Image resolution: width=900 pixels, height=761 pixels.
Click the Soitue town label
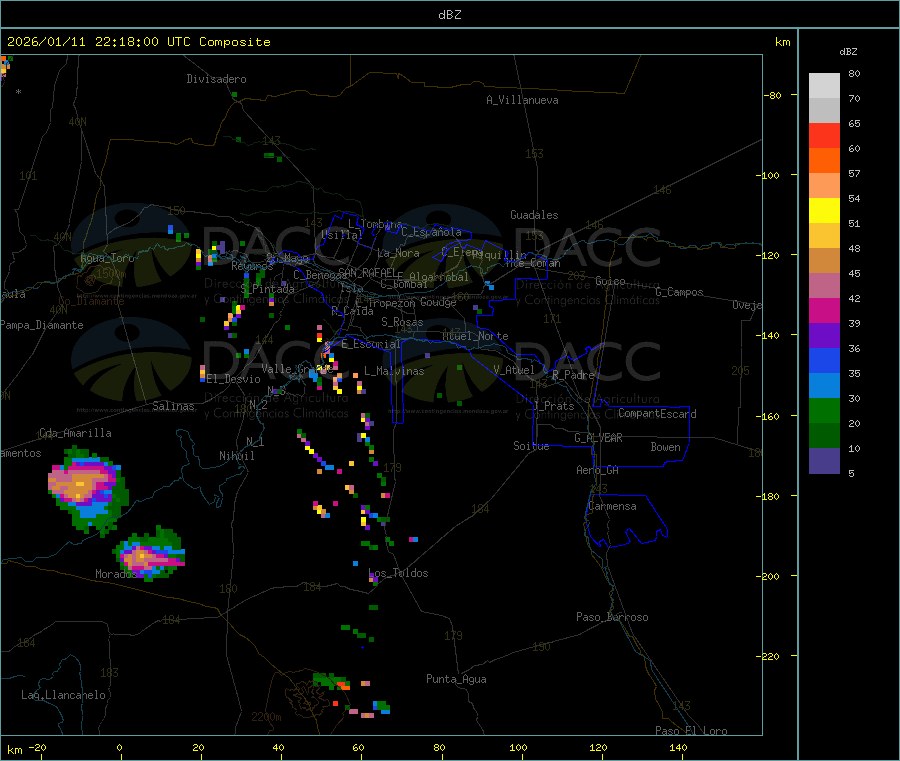(x=531, y=446)
